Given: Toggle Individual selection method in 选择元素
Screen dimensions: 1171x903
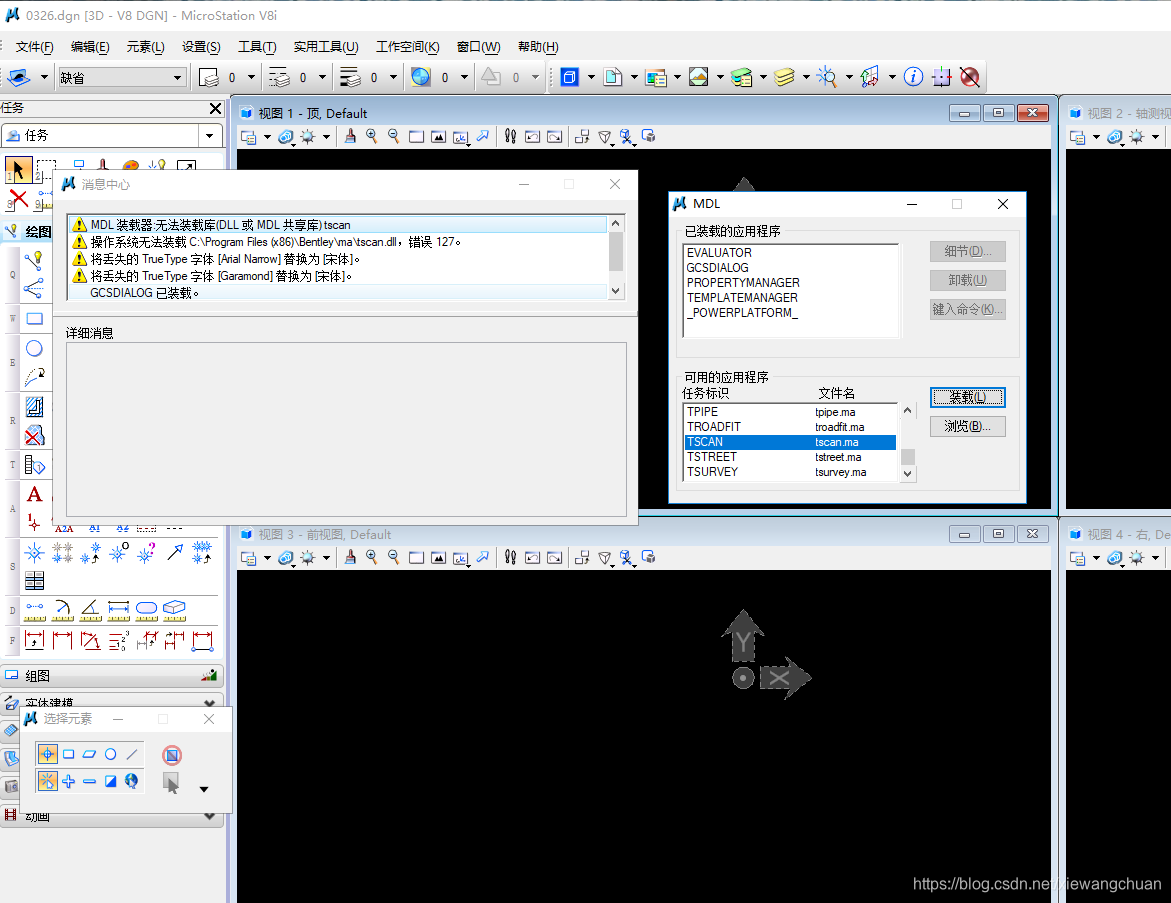Looking at the screenshot, I should coord(47,754).
